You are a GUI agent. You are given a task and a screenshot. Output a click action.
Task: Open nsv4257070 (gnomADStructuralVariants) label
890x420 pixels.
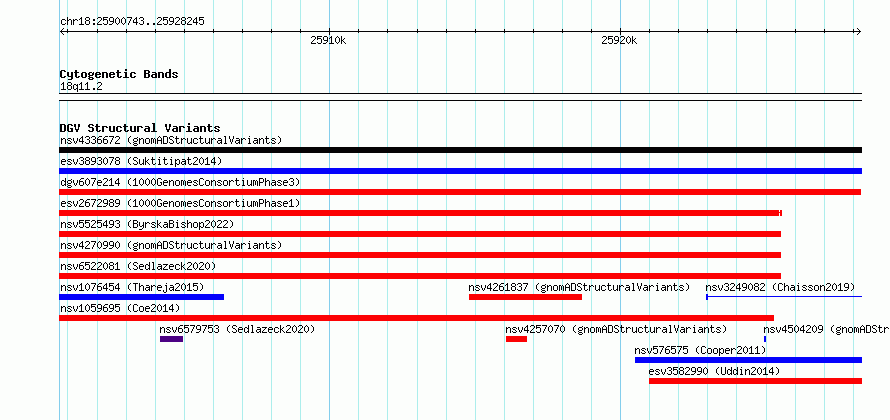(x=616, y=329)
